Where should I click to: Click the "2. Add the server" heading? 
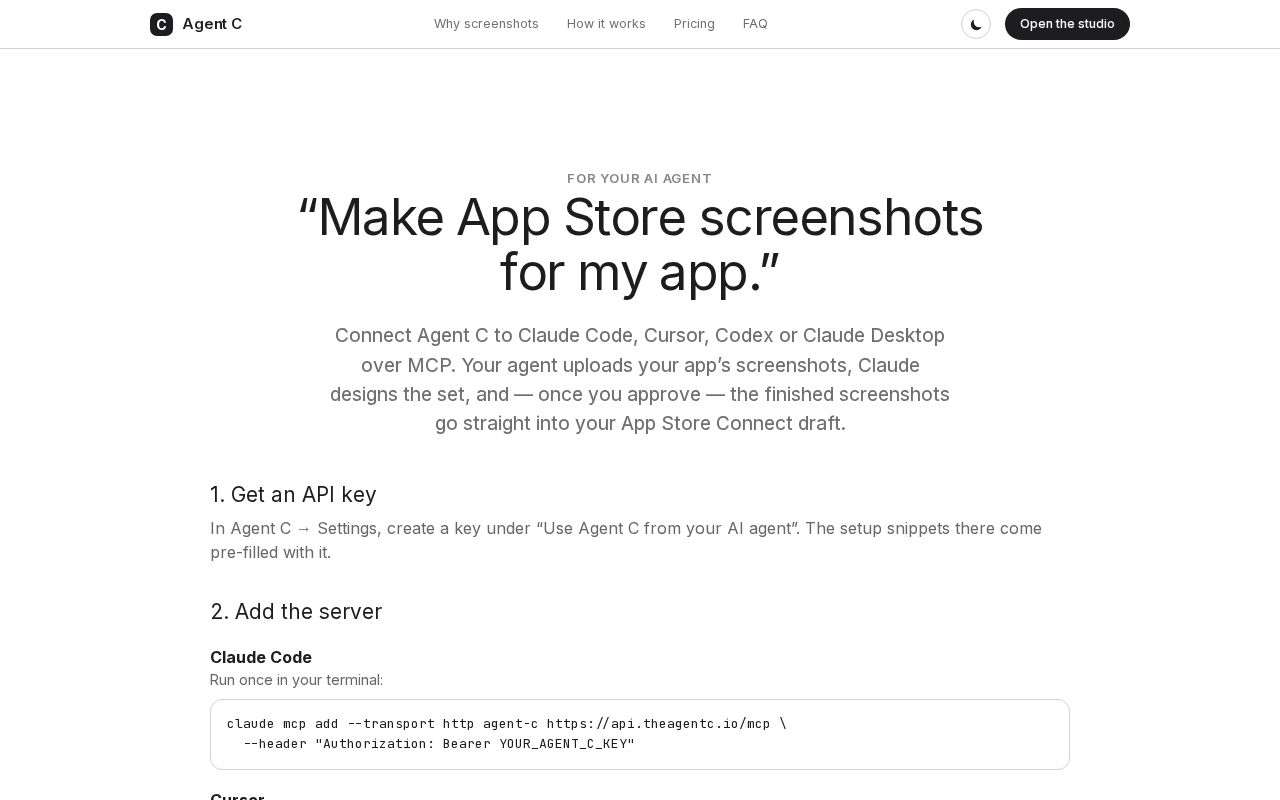coord(296,611)
